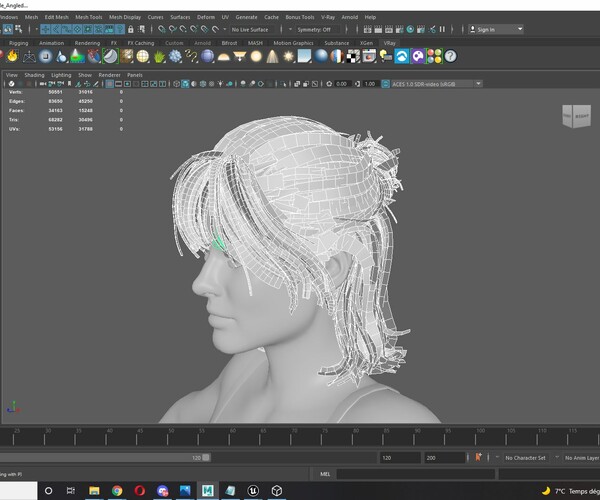Open the question mark help shelf icon
This screenshot has width=600, height=500.
(x=450, y=56)
